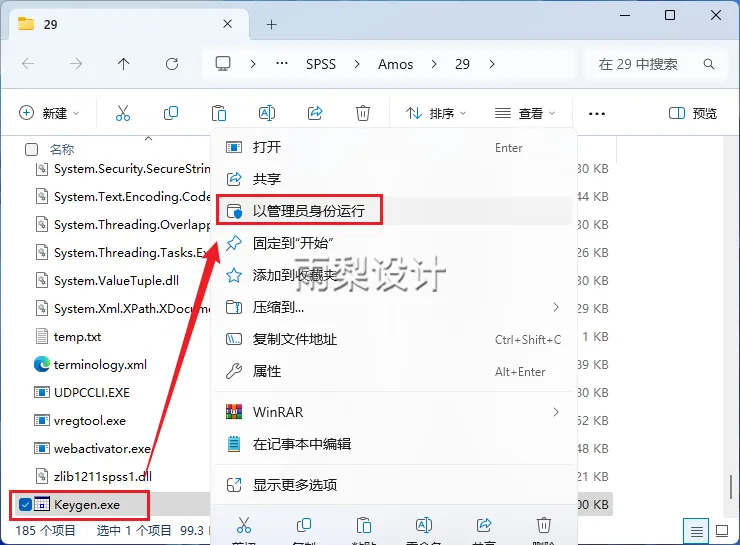Expand the WinRAR submenu
The height and width of the screenshot is (545, 740).
pos(555,412)
